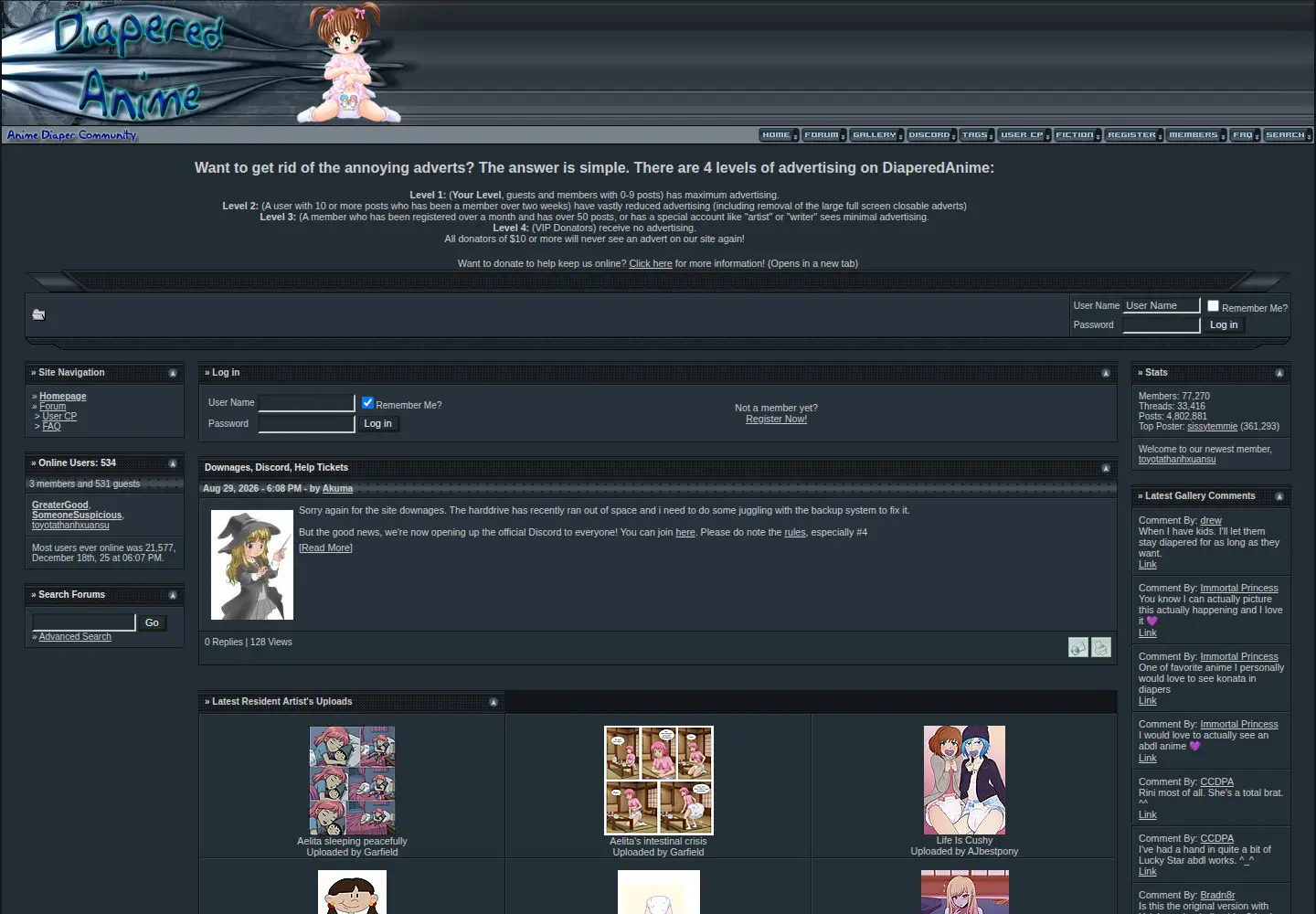Click the right icon below the news post
This screenshot has height=914, width=1316.
[x=1101, y=647]
